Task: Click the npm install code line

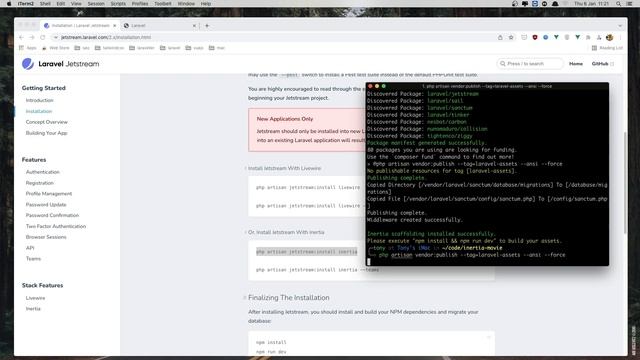Action: (x=271, y=342)
